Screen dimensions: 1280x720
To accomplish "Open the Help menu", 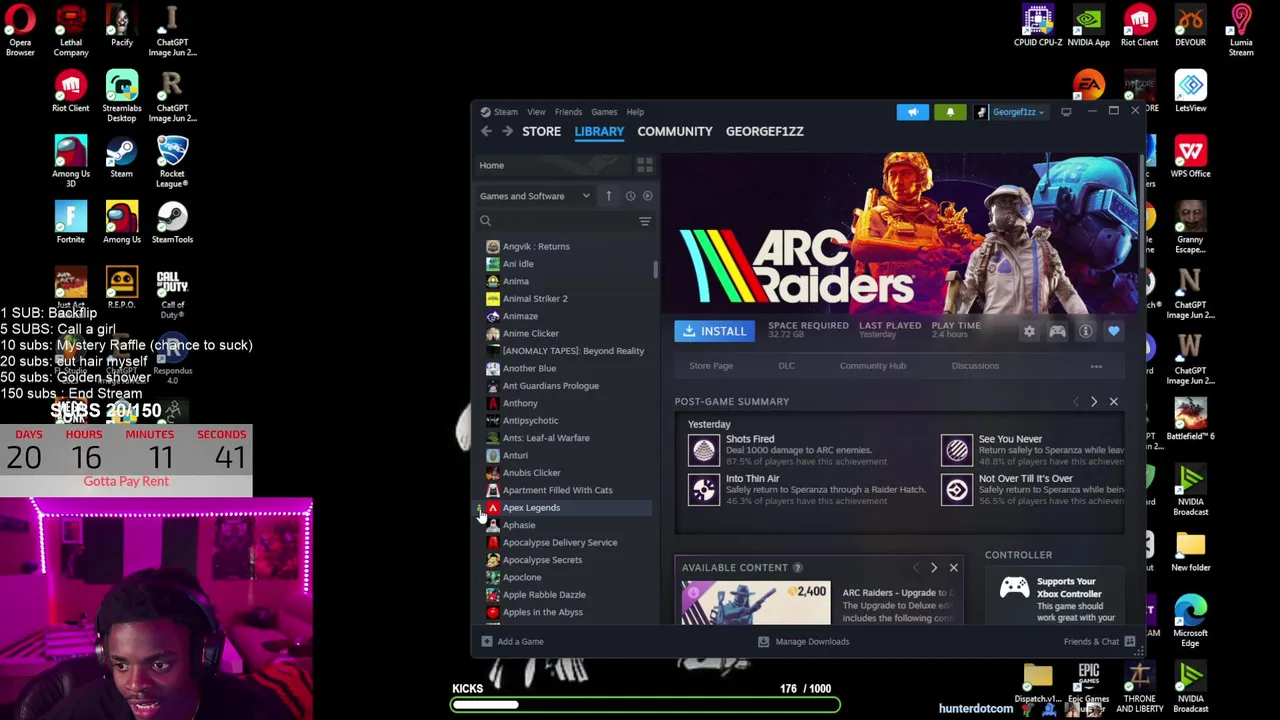I will [635, 112].
